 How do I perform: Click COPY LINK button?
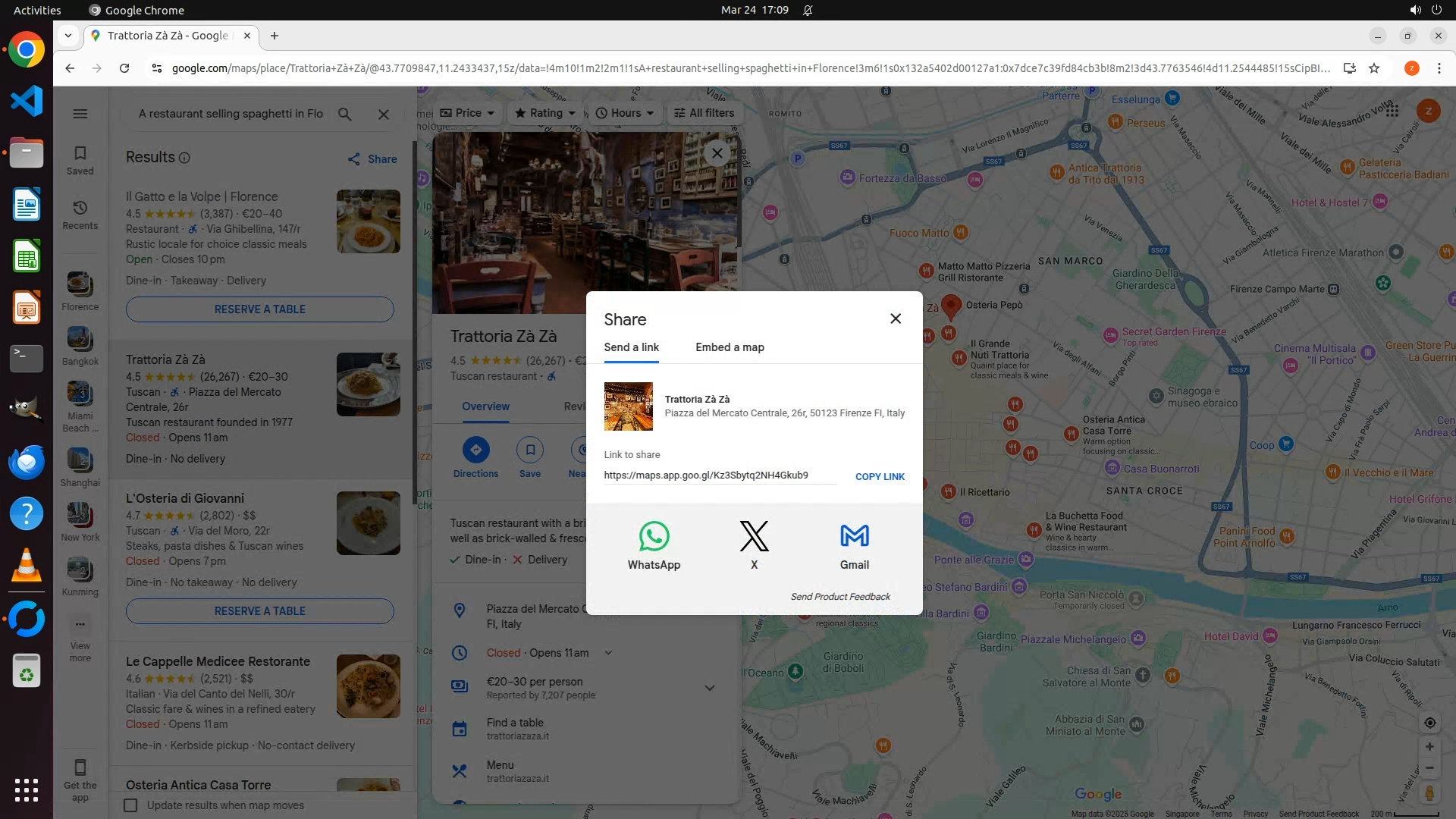click(880, 476)
